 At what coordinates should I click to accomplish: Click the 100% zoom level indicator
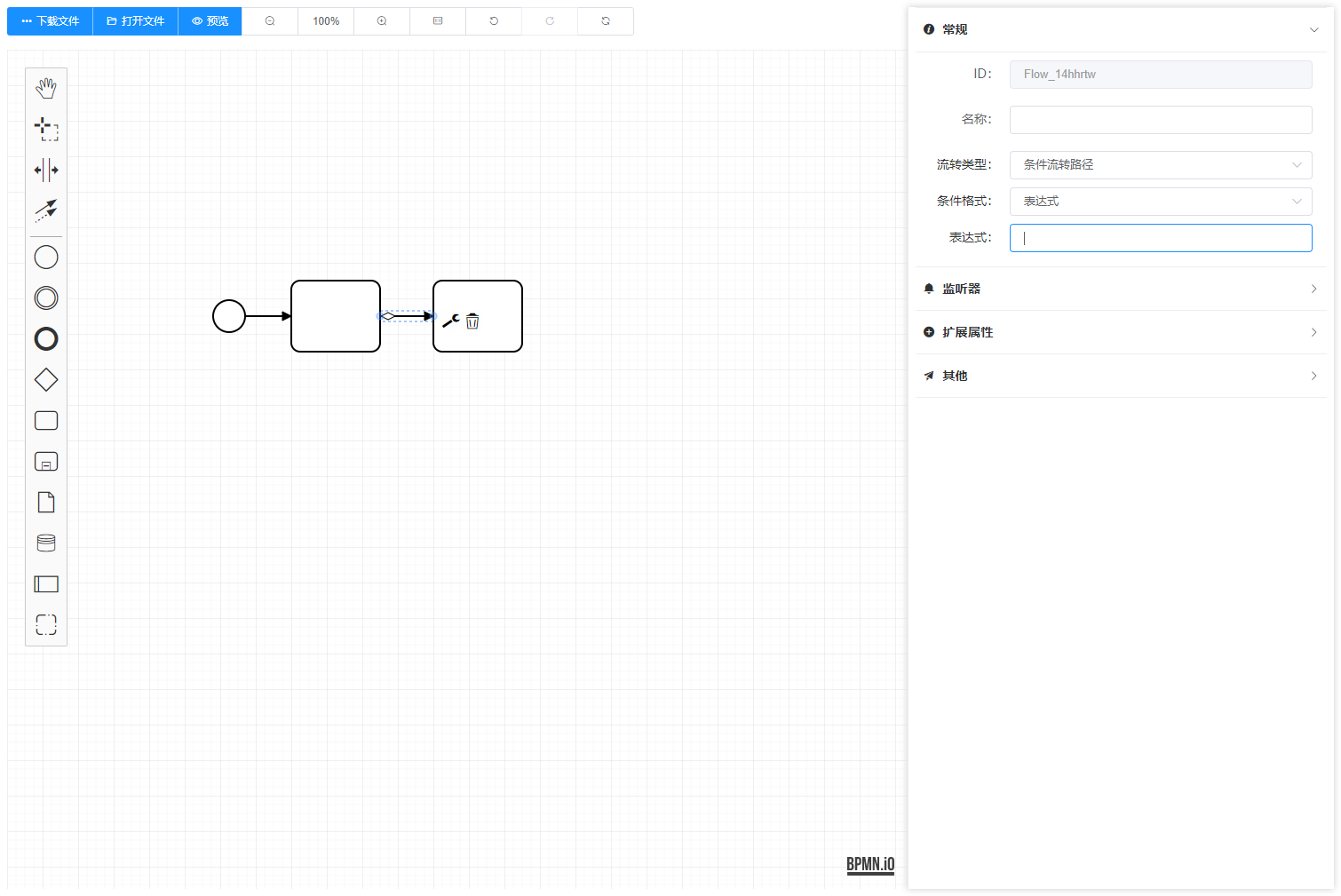[x=326, y=21]
